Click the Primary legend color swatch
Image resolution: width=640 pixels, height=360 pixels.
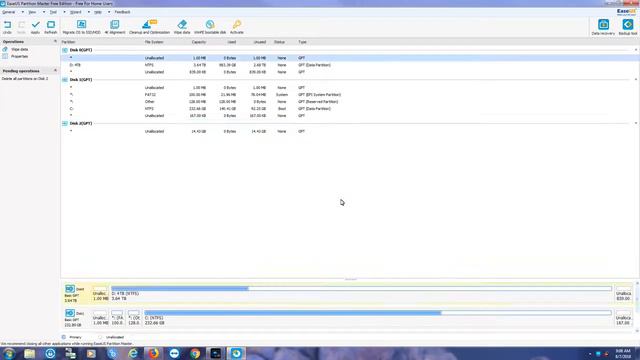coord(64,337)
